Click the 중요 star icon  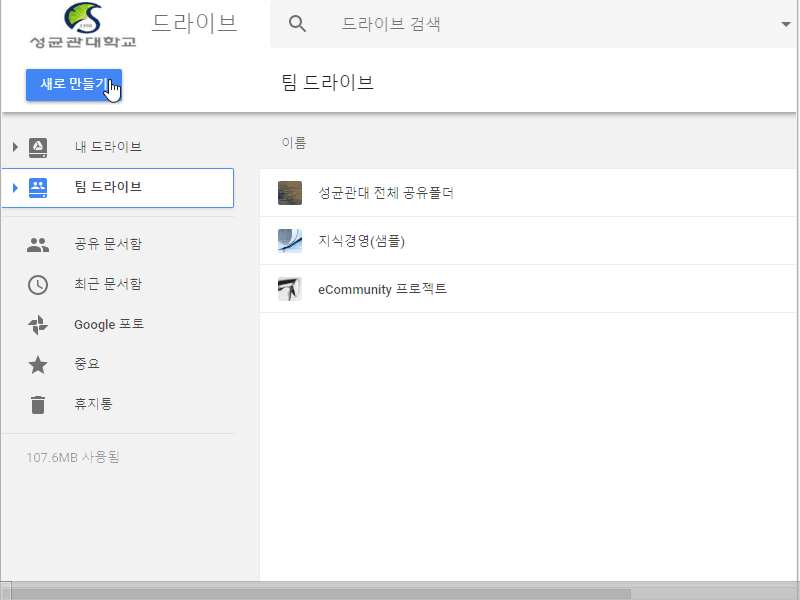tap(38, 365)
